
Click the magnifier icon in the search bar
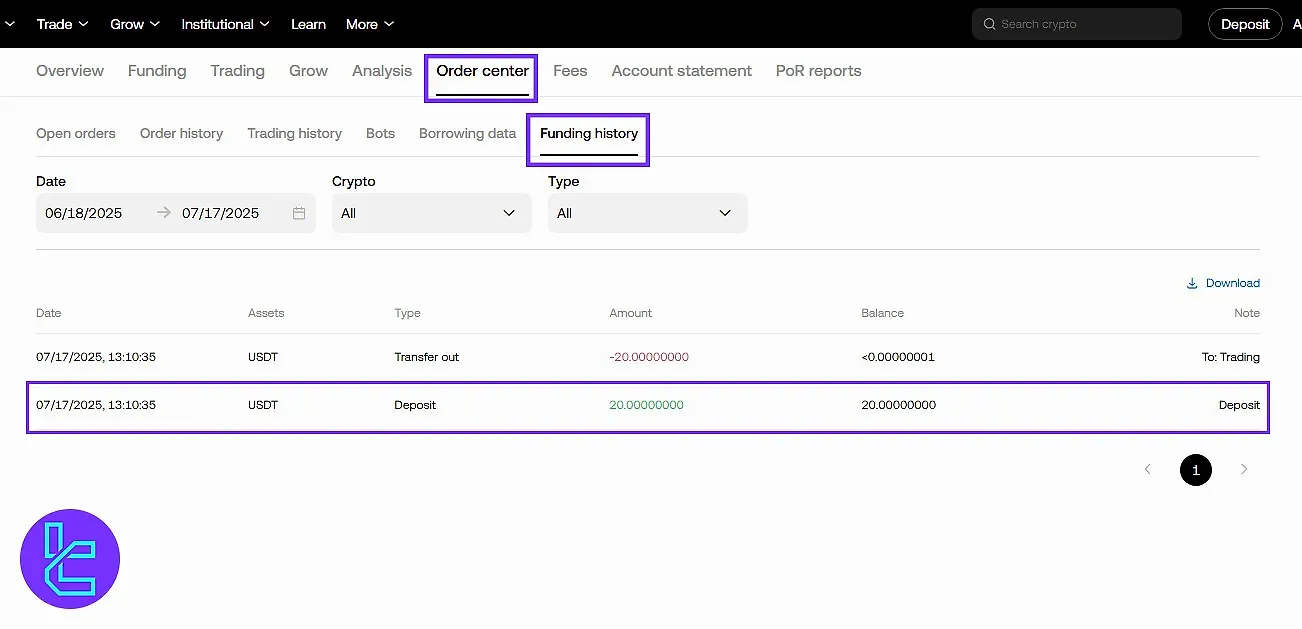[x=989, y=23]
